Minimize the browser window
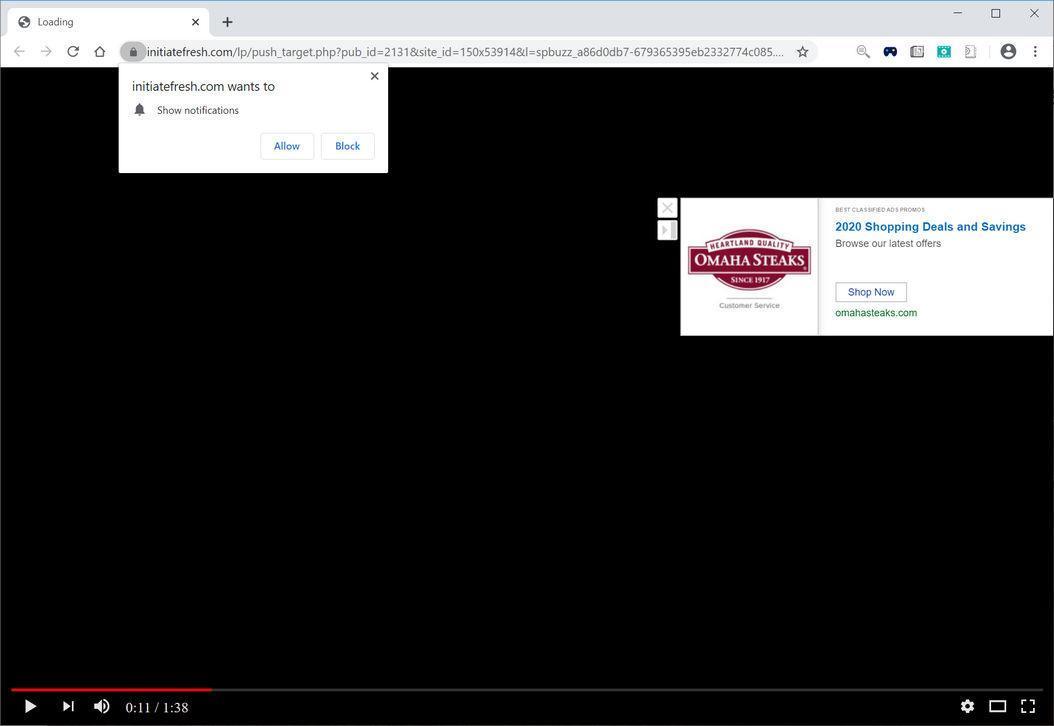The width and height of the screenshot is (1054, 726). [x=958, y=13]
